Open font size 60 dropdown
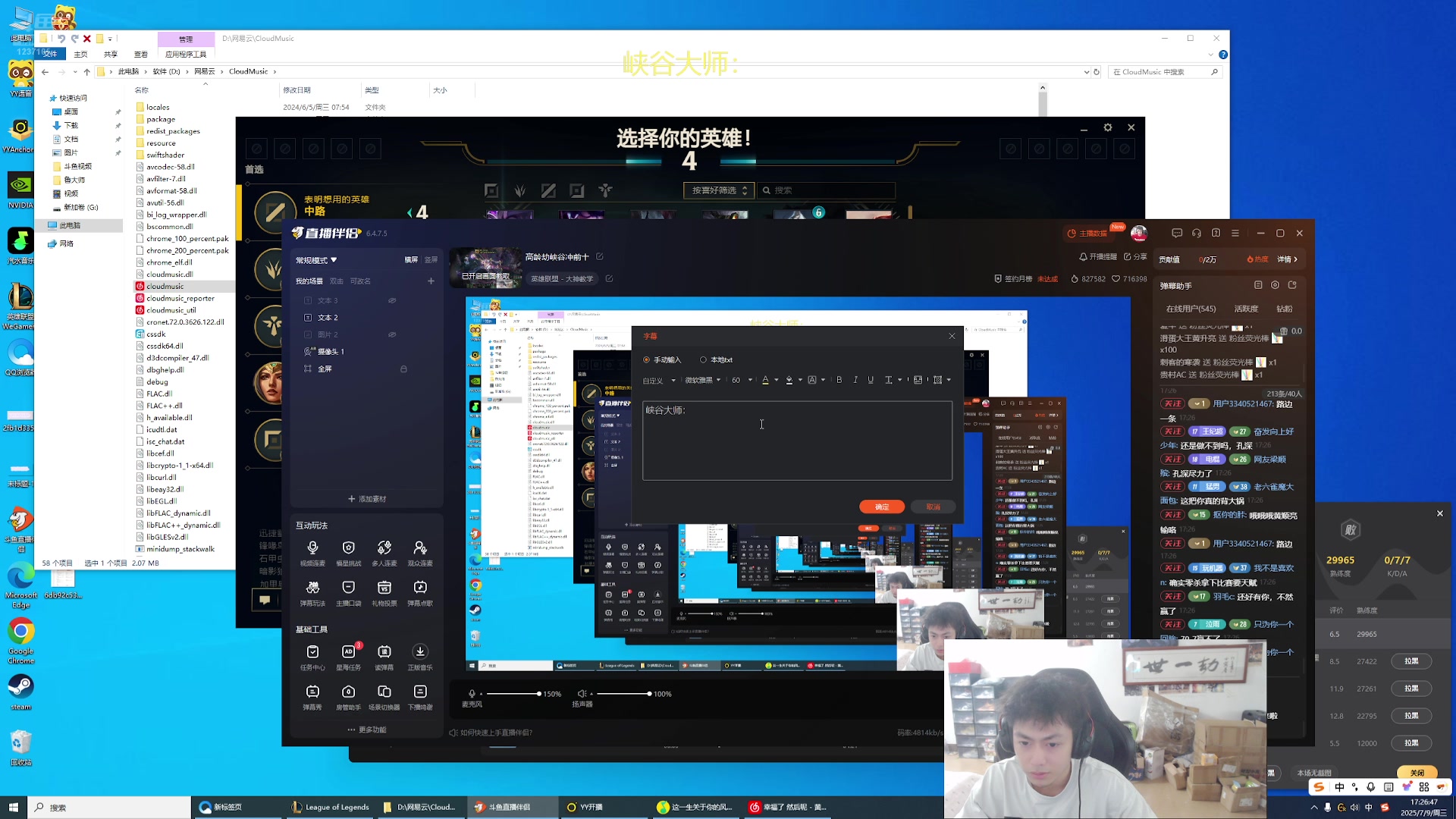 [x=742, y=380]
